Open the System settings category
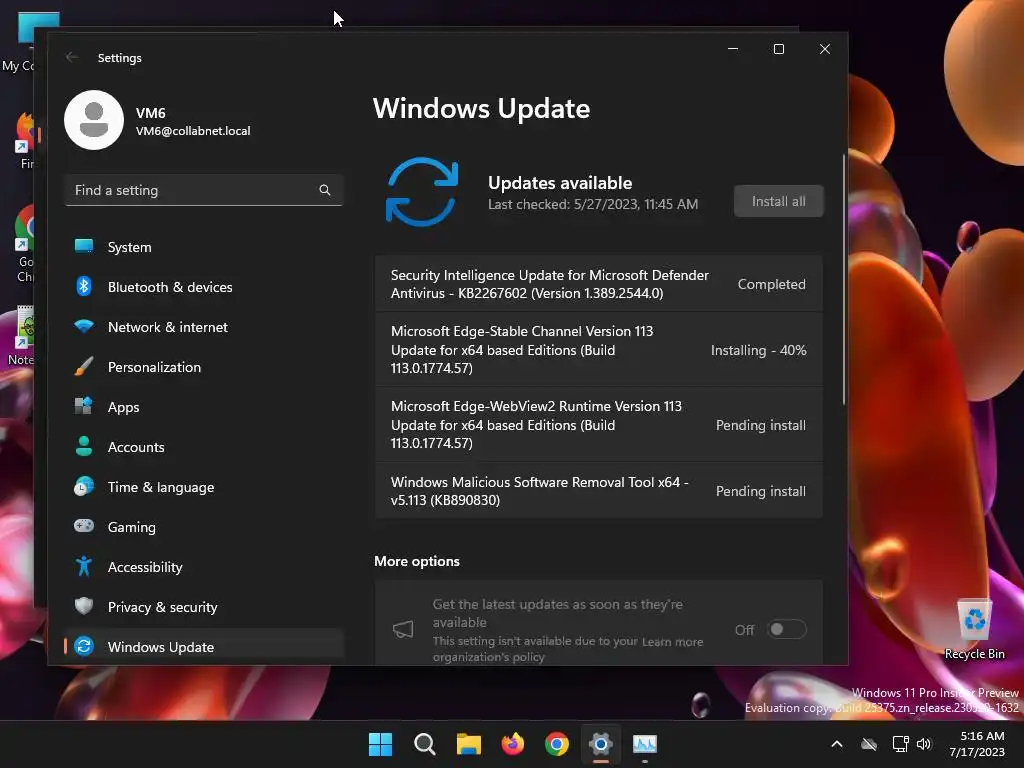The height and width of the screenshot is (768, 1024). click(204, 247)
